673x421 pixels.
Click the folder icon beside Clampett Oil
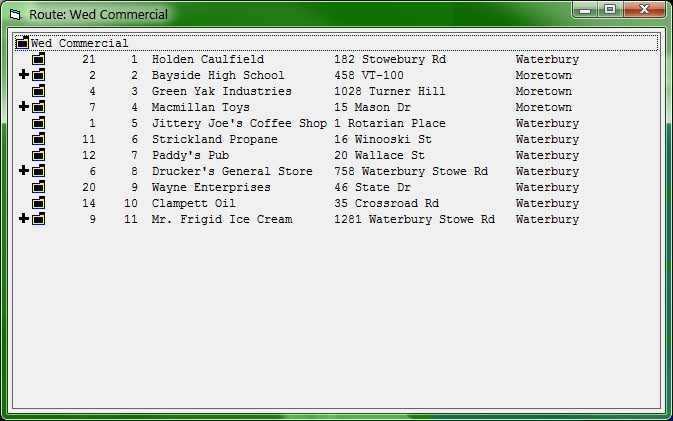[39, 203]
